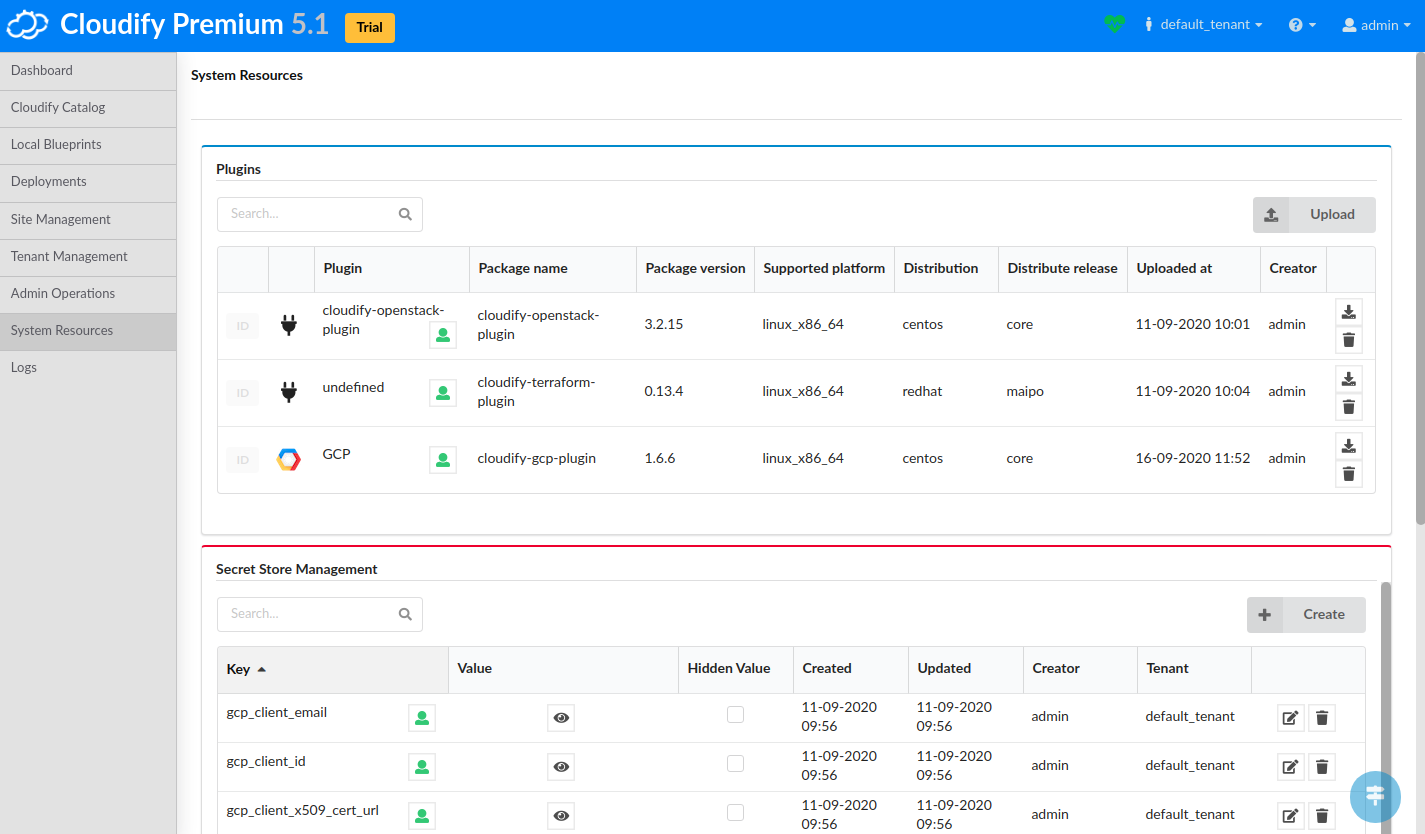Download the cloudify-gcp-plugin package
1425x834 pixels.
(x=1349, y=446)
